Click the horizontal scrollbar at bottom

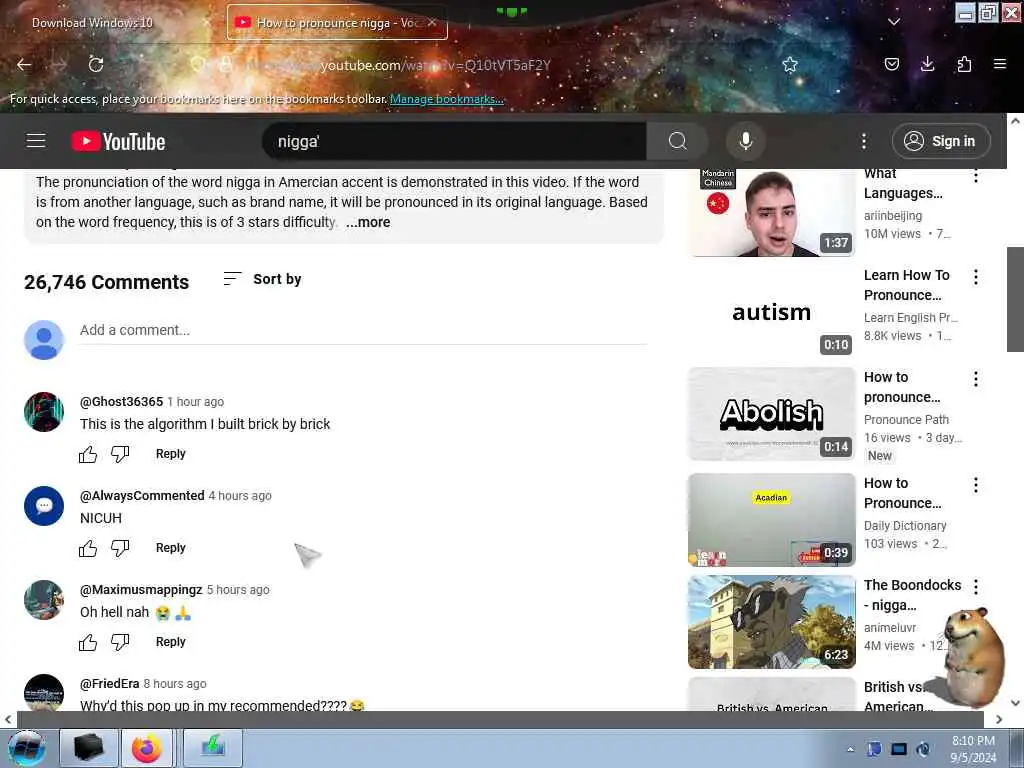500,719
